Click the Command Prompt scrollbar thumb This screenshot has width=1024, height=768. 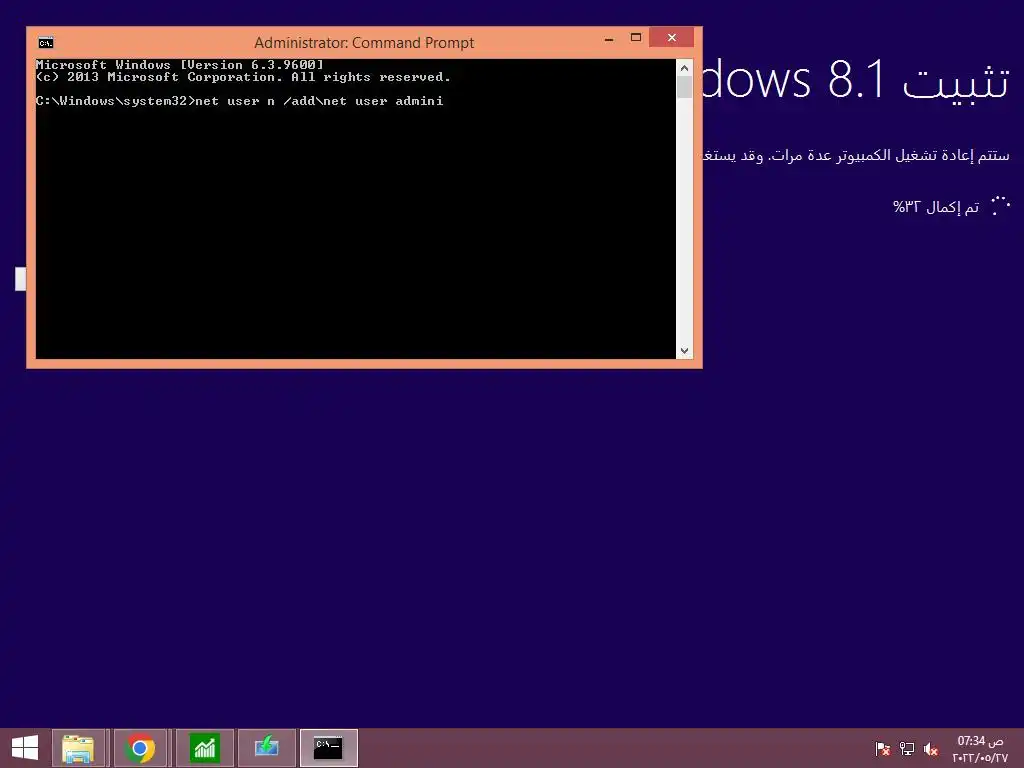click(x=684, y=88)
